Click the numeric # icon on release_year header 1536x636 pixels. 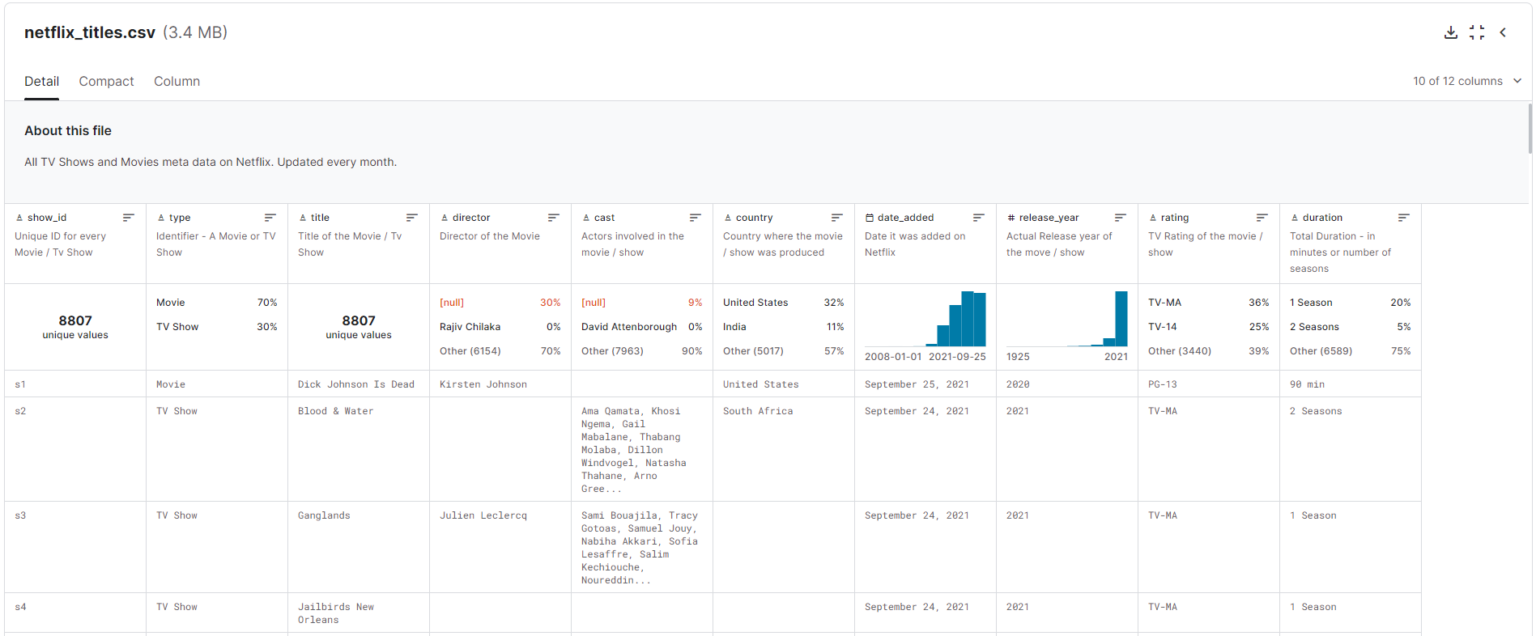point(1009,217)
